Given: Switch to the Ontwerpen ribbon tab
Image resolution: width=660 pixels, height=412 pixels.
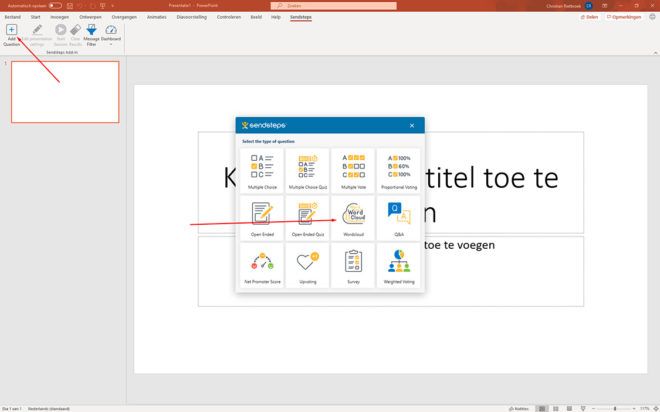Looking at the screenshot, I should point(90,17).
